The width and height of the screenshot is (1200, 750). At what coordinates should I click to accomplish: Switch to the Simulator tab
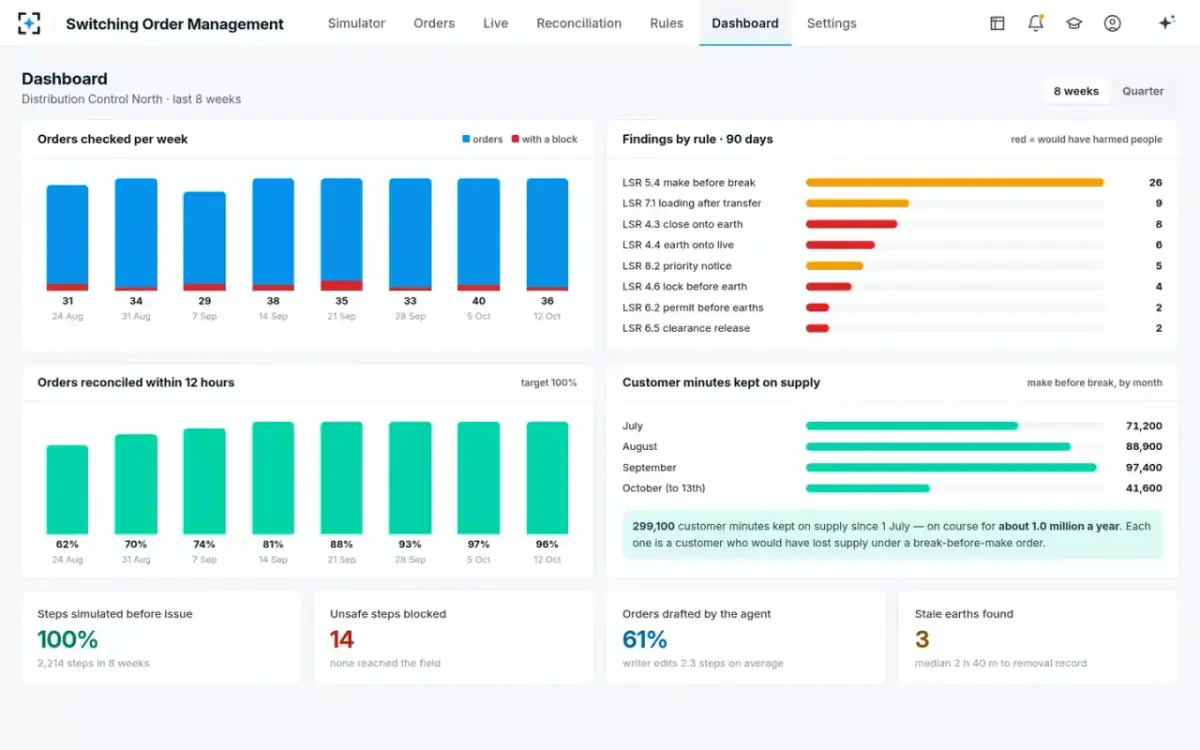tap(356, 23)
